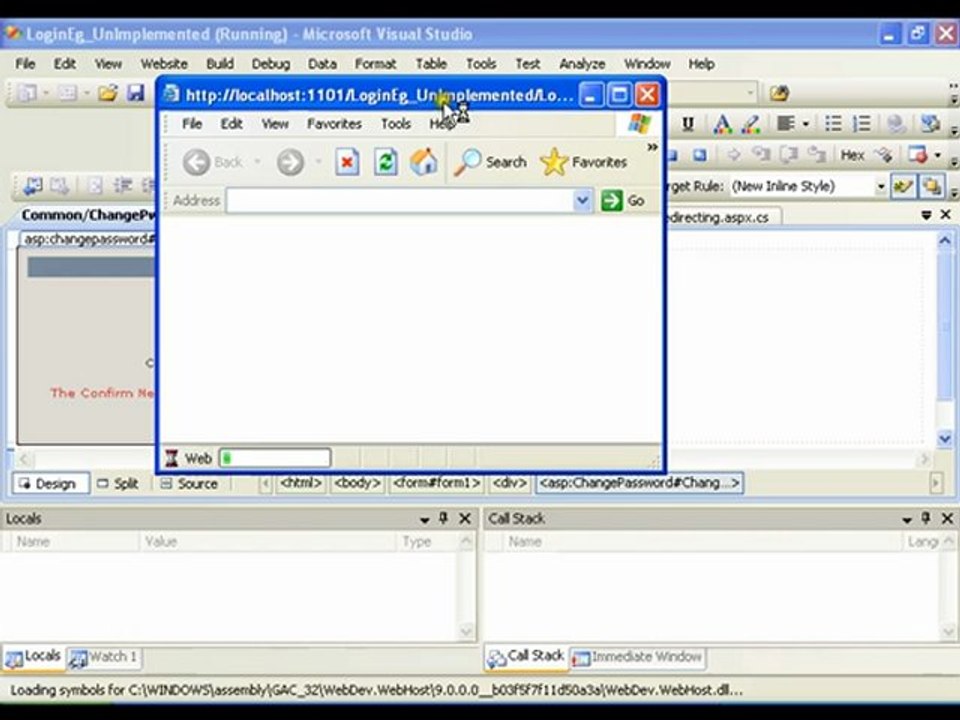Image resolution: width=960 pixels, height=720 pixels.
Task: Open Visual Studio Debug menu
Action: pos(271,64)
